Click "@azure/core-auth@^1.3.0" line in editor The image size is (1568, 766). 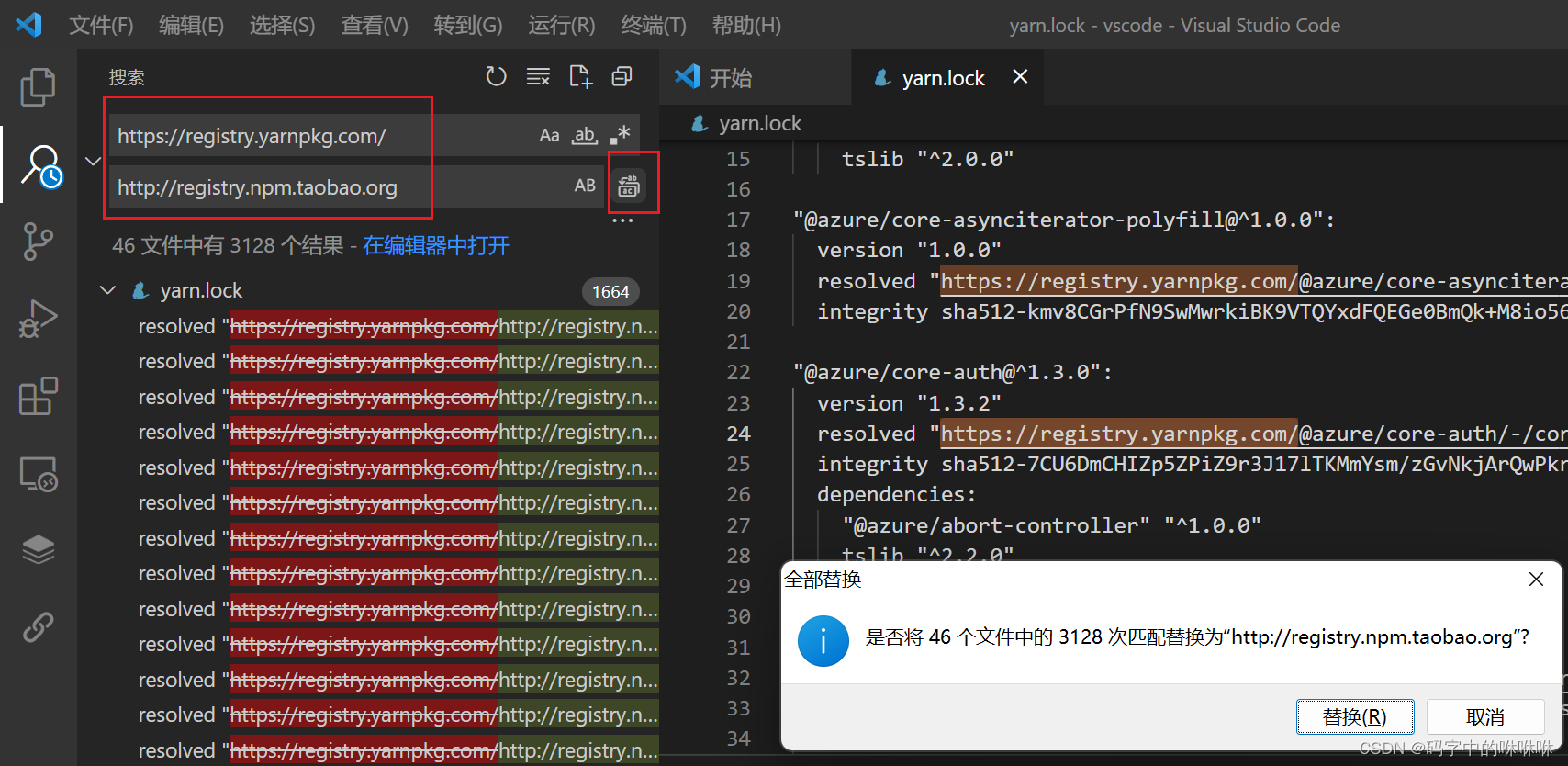(953, 372)
